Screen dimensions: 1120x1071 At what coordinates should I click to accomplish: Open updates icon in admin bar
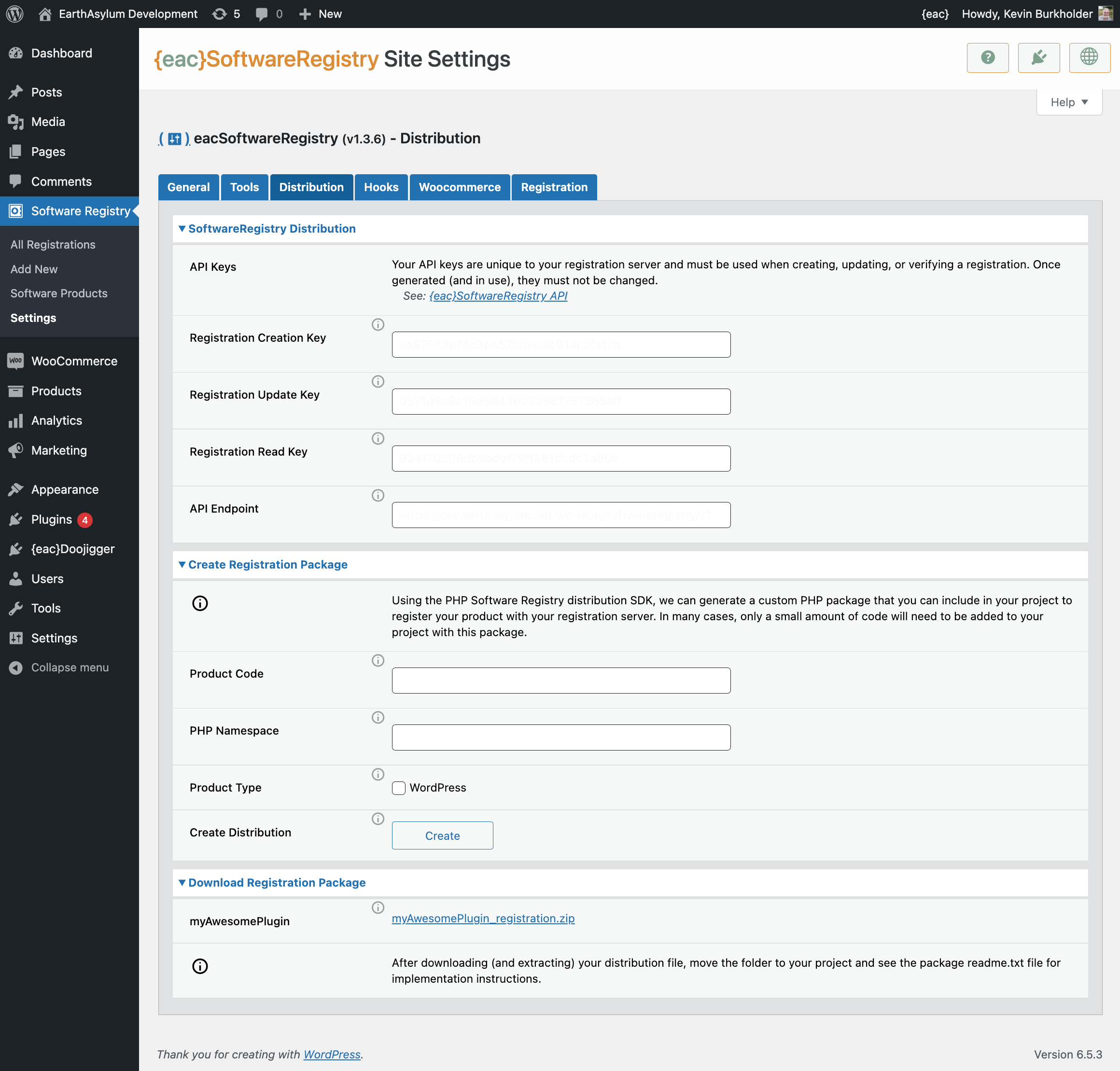click(x=220, y=14)
